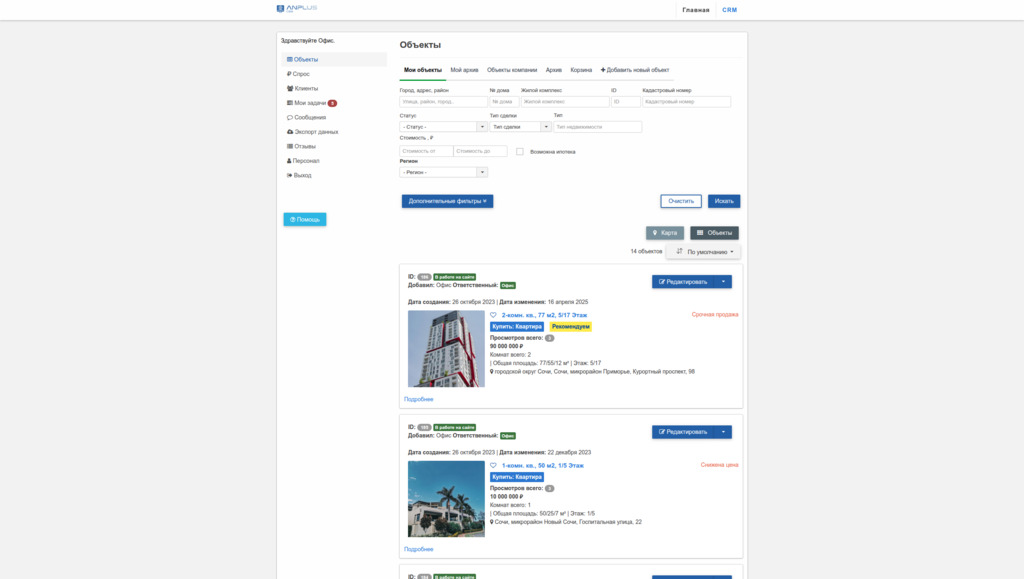Open Клиенты section icon in sidebar
Screen dimensions: 1024x579
pyautogui.click(x=290, y=88)
